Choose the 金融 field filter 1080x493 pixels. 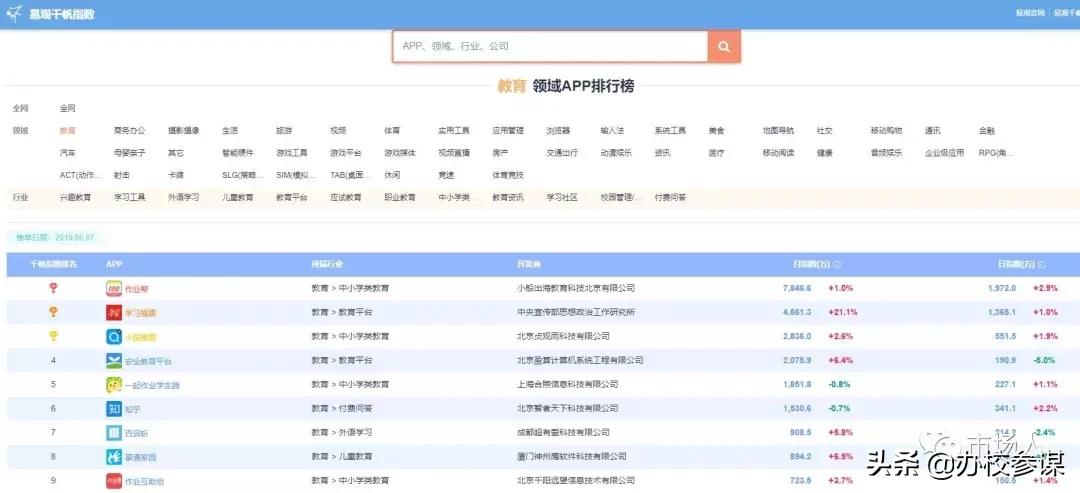(x=987, y=130)
